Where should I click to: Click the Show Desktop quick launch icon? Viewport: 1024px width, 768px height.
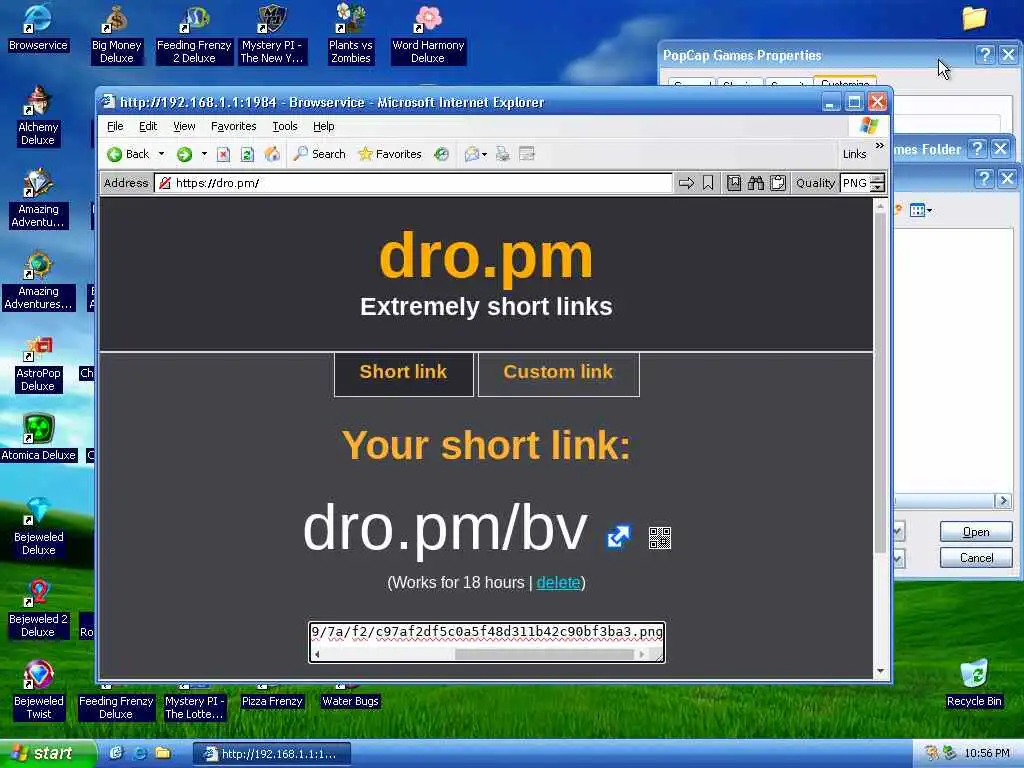pyautogui.click(x=116, y=754)
